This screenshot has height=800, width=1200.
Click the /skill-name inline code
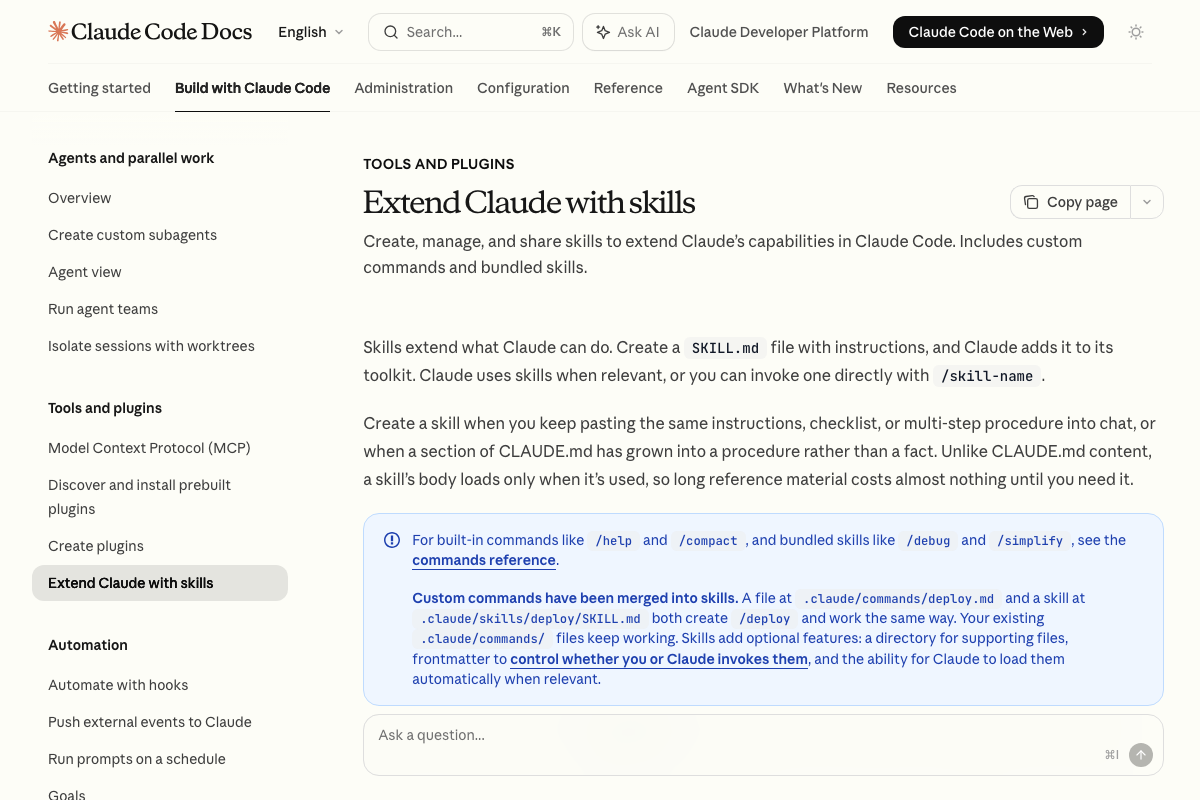[988, 376]
